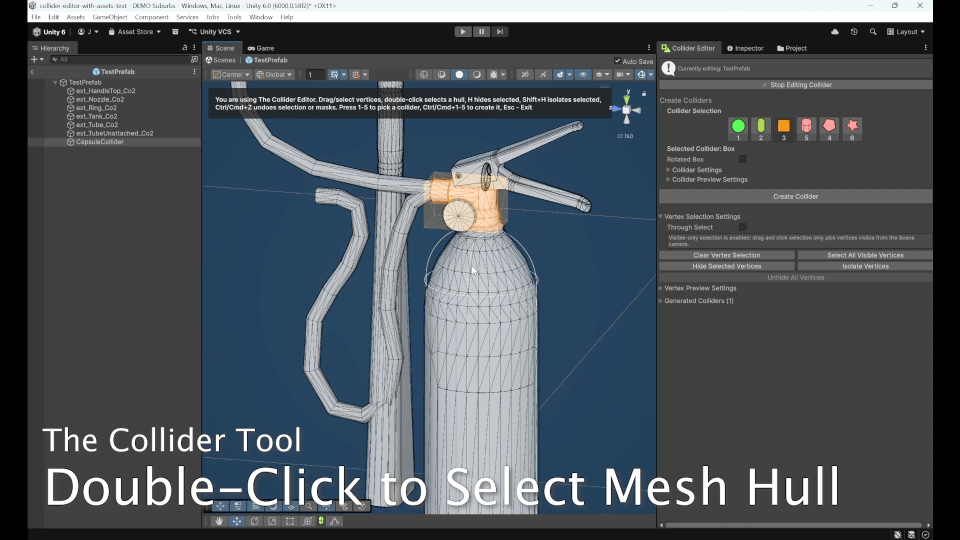
Task: Select the Scale tool in bottom toolbar
Action: click(272, 521)
